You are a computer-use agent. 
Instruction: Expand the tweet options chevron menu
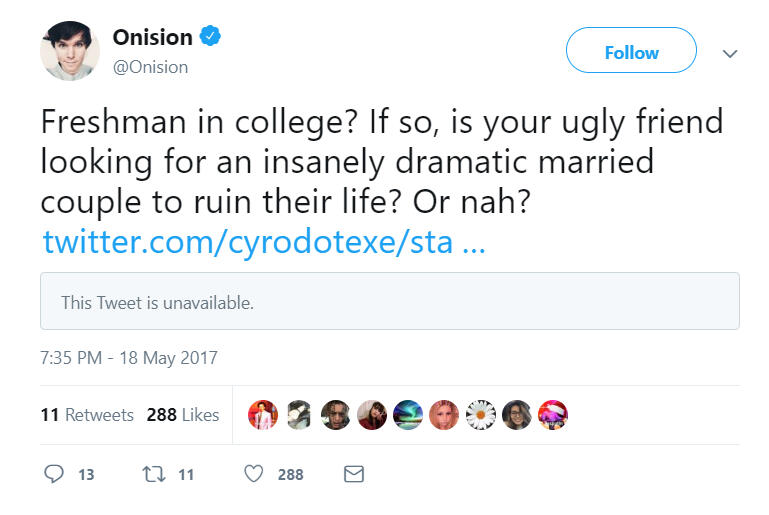[x=730, y=53]
